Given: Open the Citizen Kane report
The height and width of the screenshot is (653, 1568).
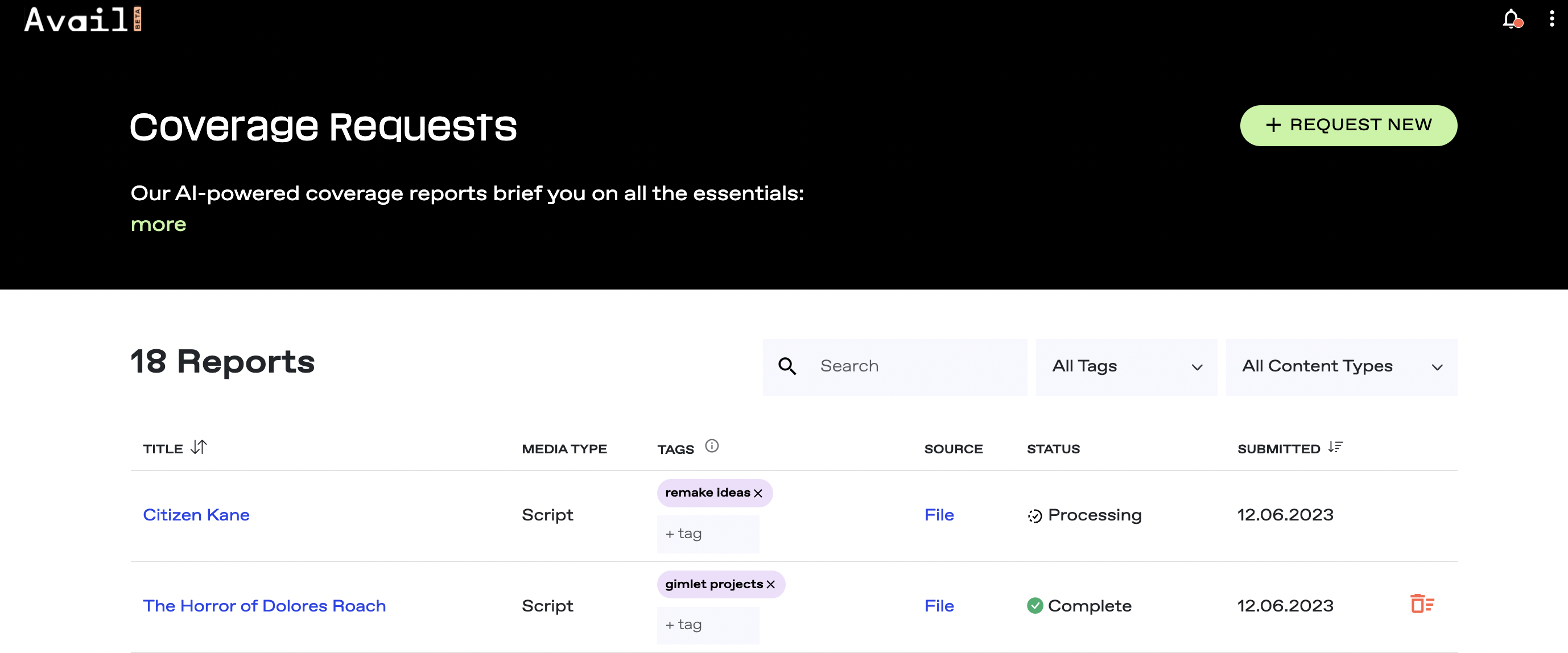Looking at the screenshot, I should [x=196, y=515].
